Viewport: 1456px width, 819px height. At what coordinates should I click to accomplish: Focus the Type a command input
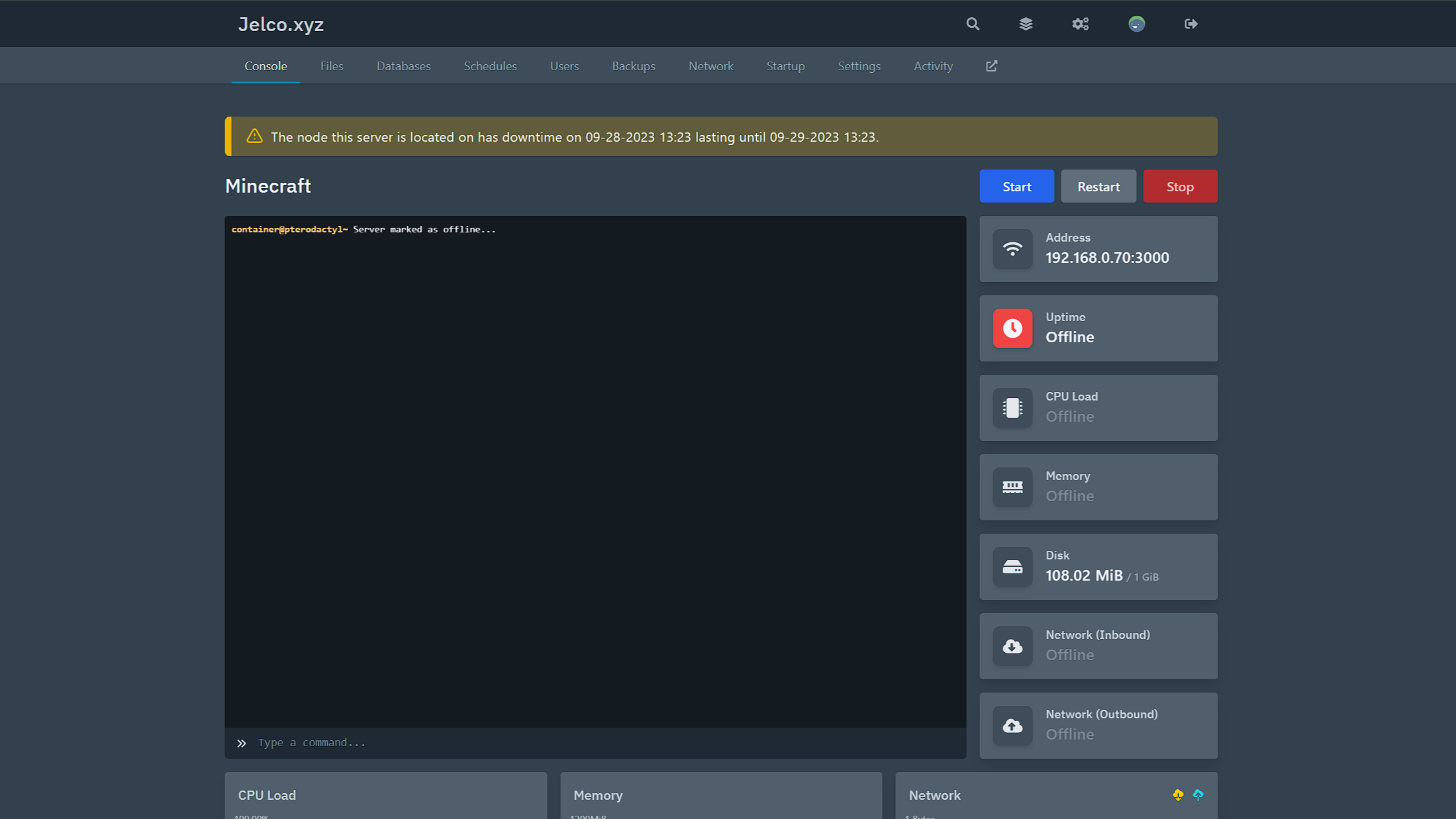click(596, 743)
